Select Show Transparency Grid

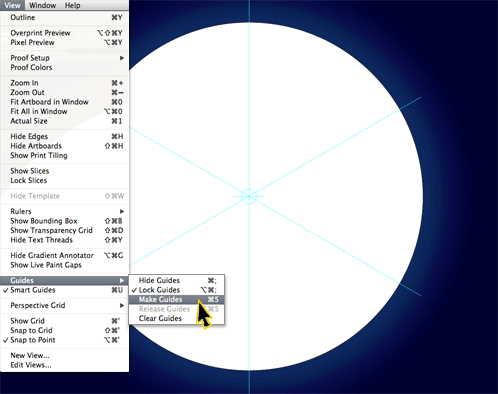coord(64,230)
